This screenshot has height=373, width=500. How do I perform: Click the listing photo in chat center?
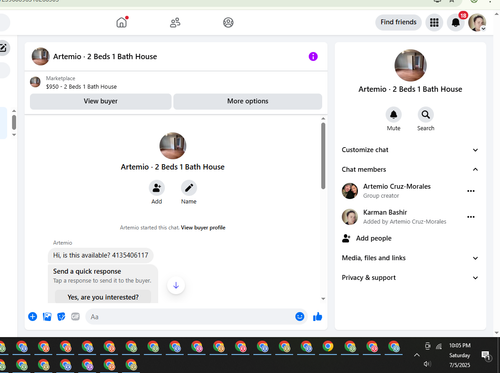click(173, 146)
